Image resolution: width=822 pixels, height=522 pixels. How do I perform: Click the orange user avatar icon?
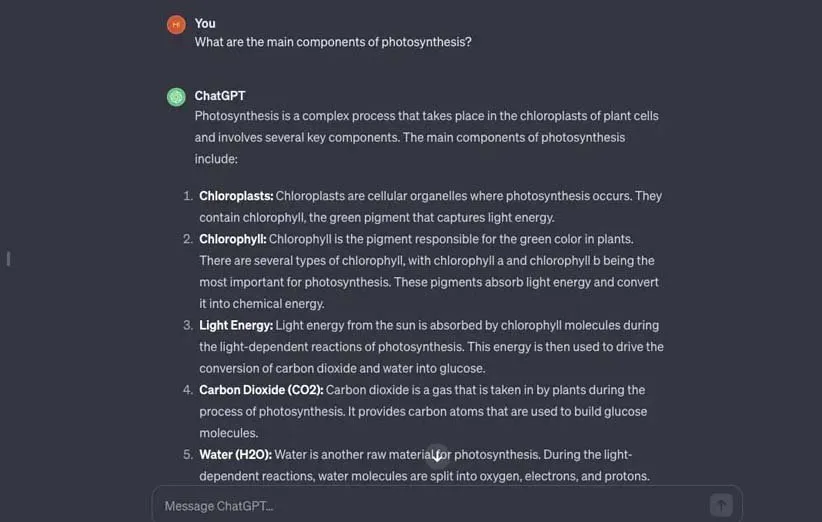tap(176, 24)
